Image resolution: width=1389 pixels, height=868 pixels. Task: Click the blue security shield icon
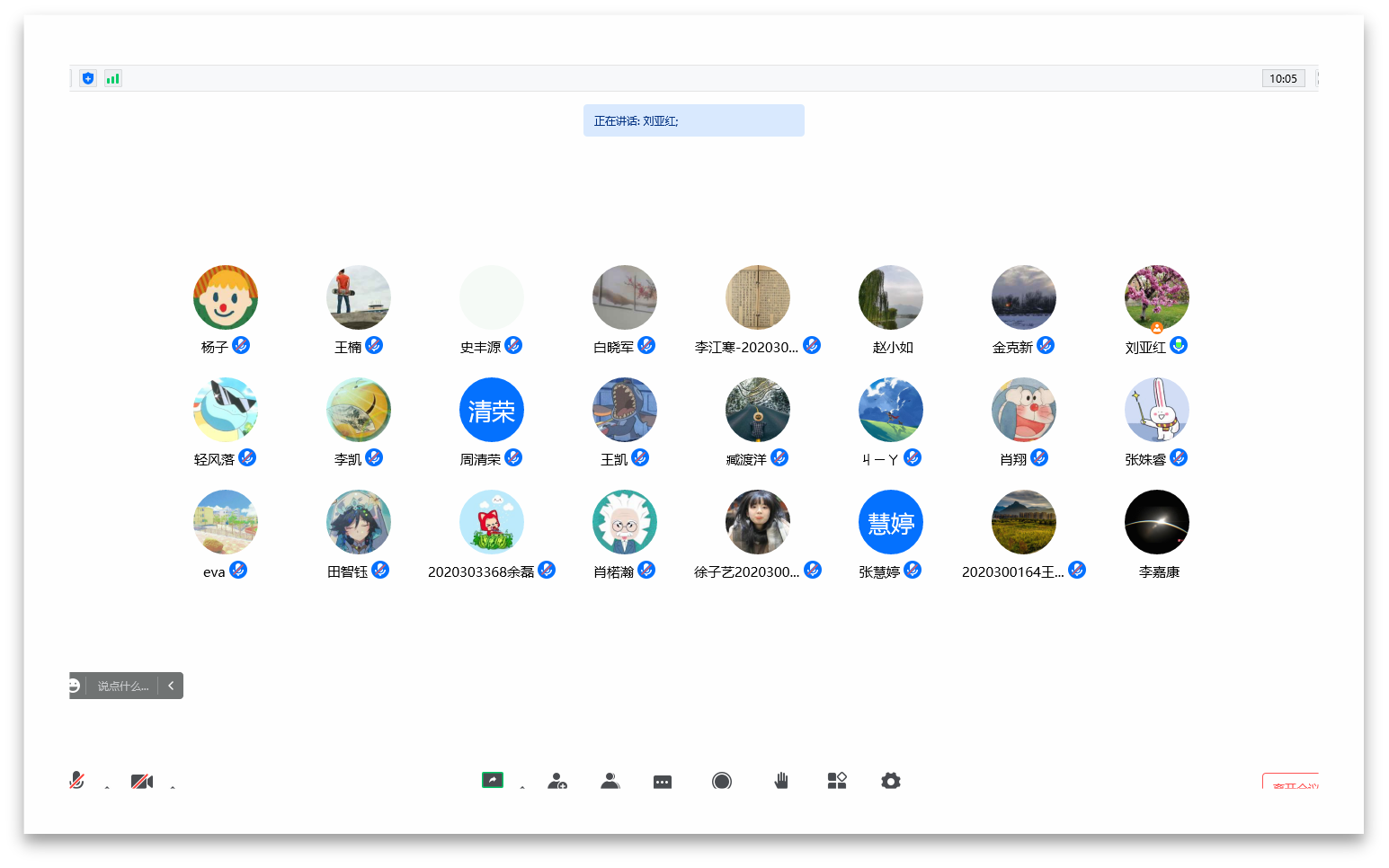(x=87, y=78)
